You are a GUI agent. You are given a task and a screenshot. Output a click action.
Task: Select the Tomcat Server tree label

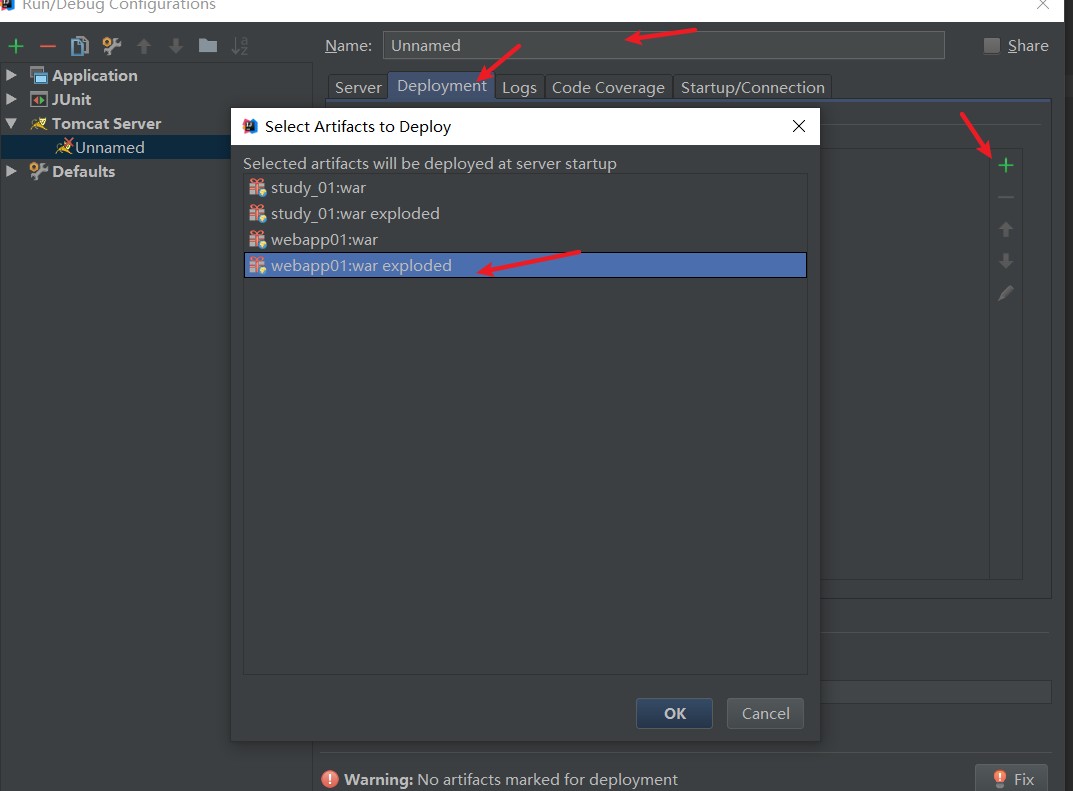[x=106, y=123]
